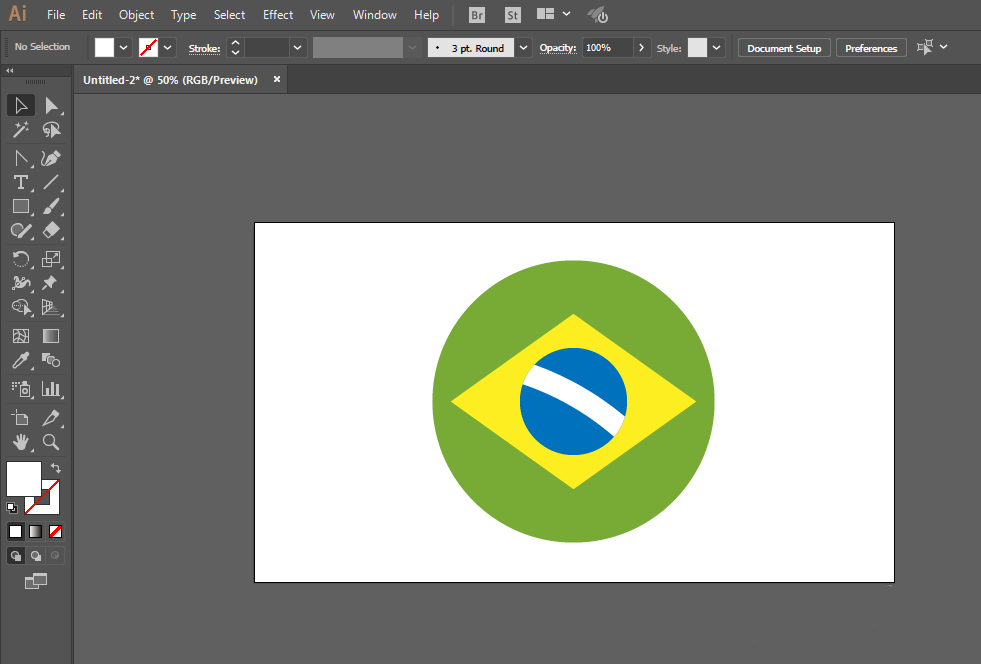Select the Shape Builder tool
The height and width of the screenshot is (664, 981).
coord(21,307)
